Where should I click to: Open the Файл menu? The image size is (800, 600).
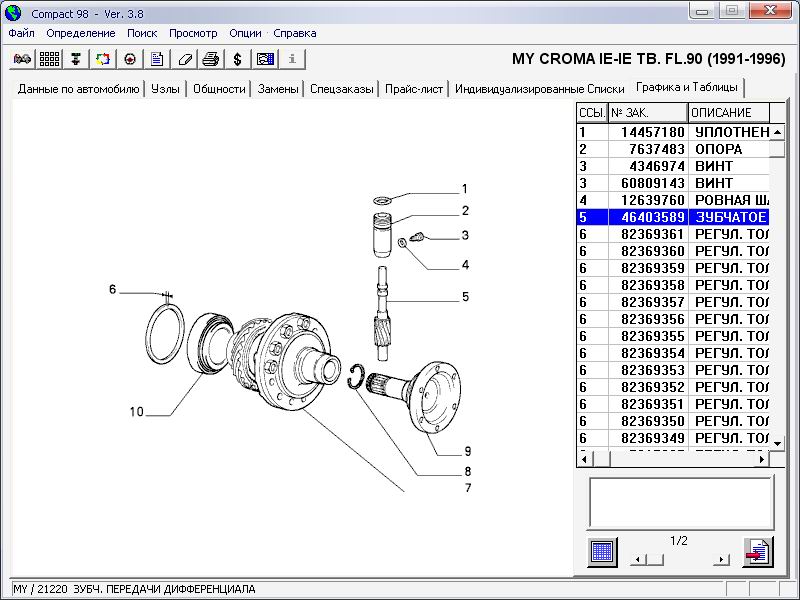(x=21, y=33)
